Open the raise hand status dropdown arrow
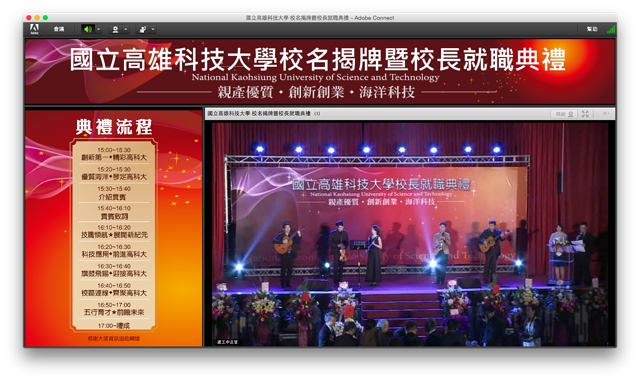The width and height of the screenshot is (640, 381). point(153,29)
